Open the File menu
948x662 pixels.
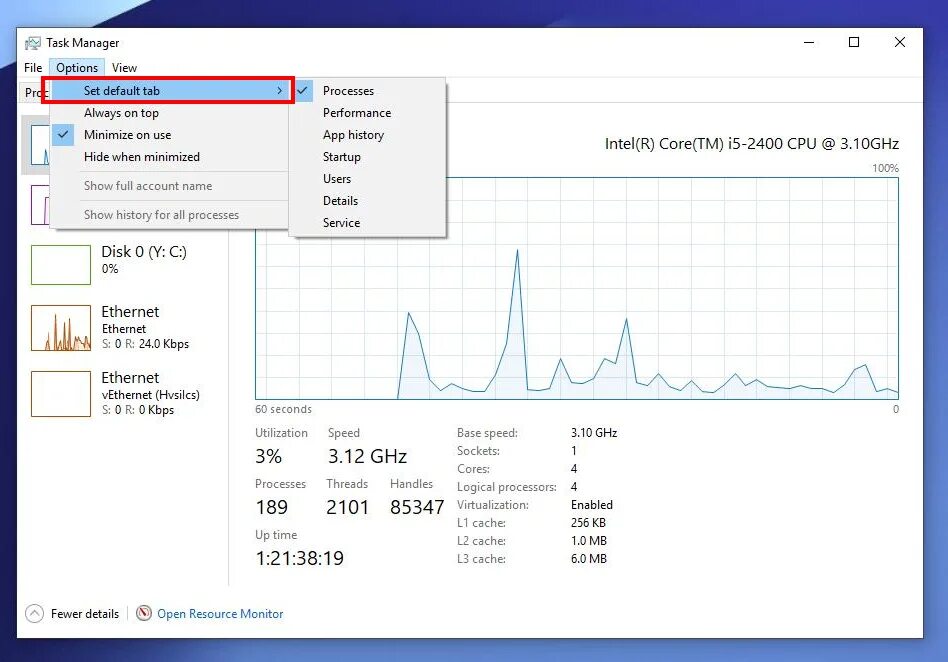(33, 68)
